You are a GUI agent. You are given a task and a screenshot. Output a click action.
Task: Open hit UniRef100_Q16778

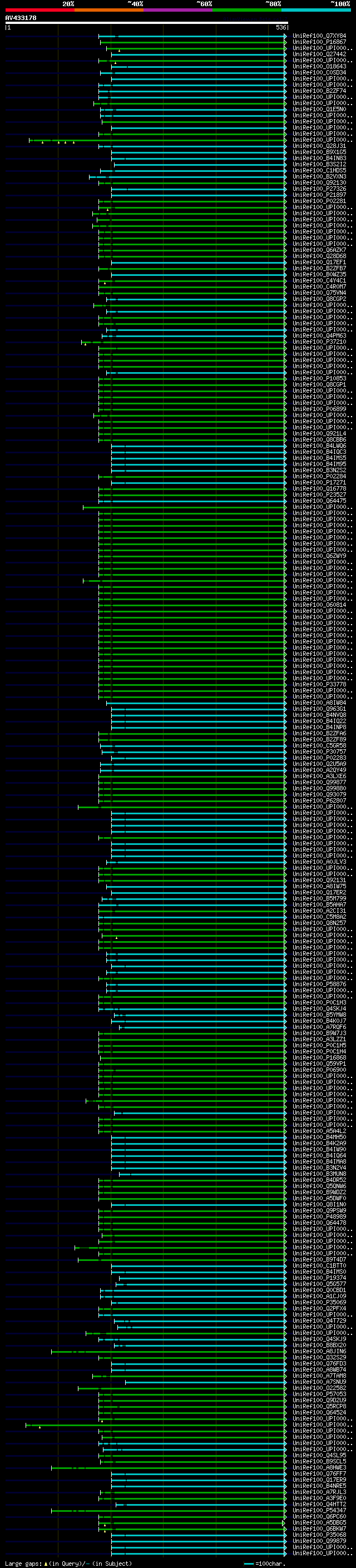coord(319,489)
